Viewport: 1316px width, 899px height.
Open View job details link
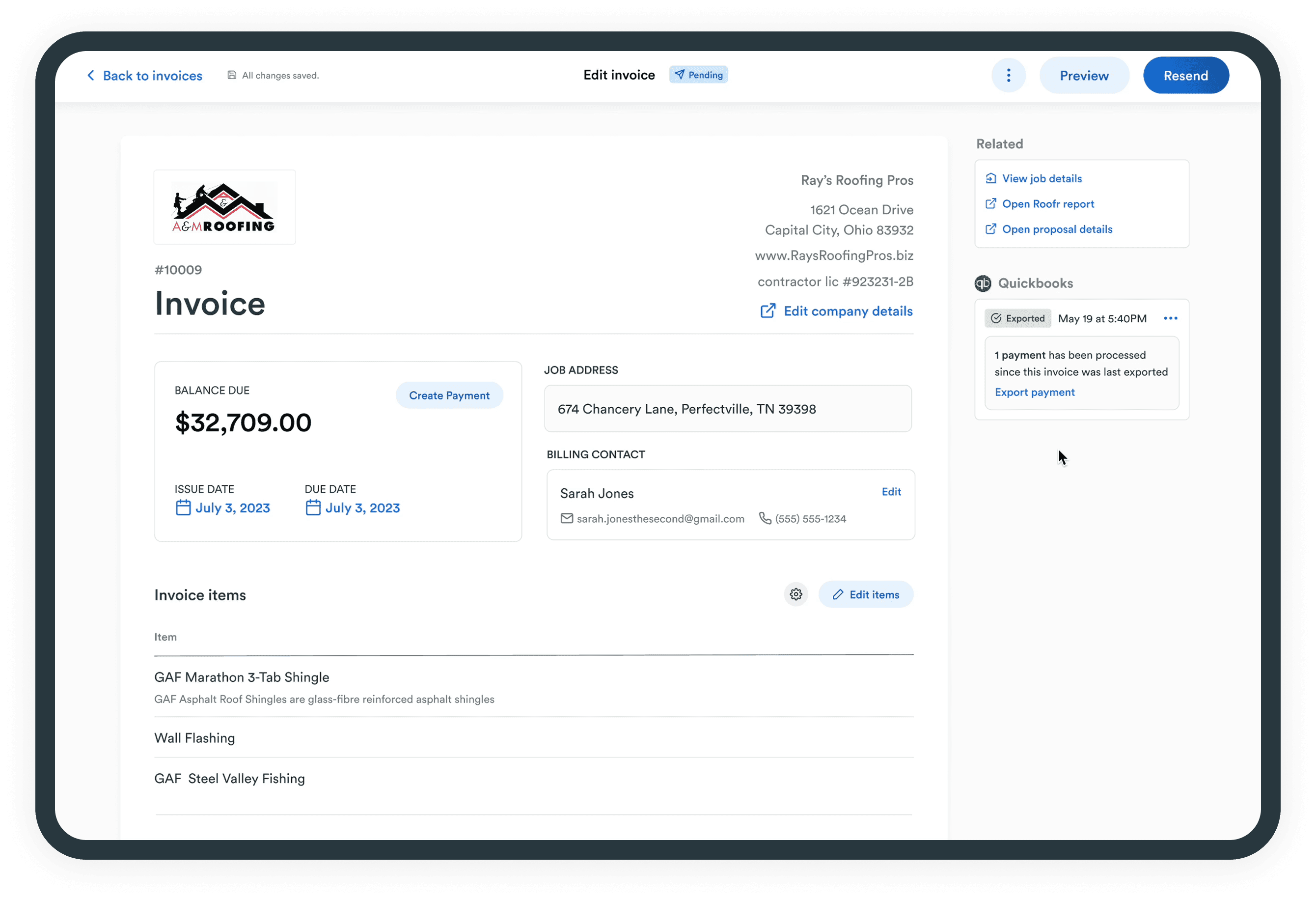point(1042,178)
